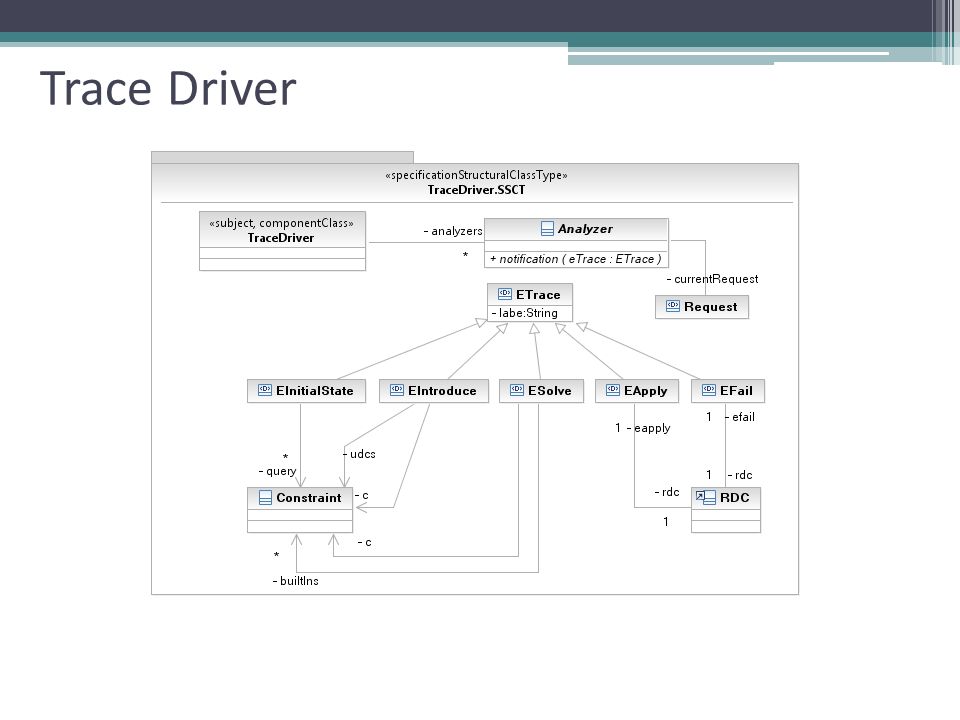
Task: Click the analyzers association label
Action: coord(453,231)
